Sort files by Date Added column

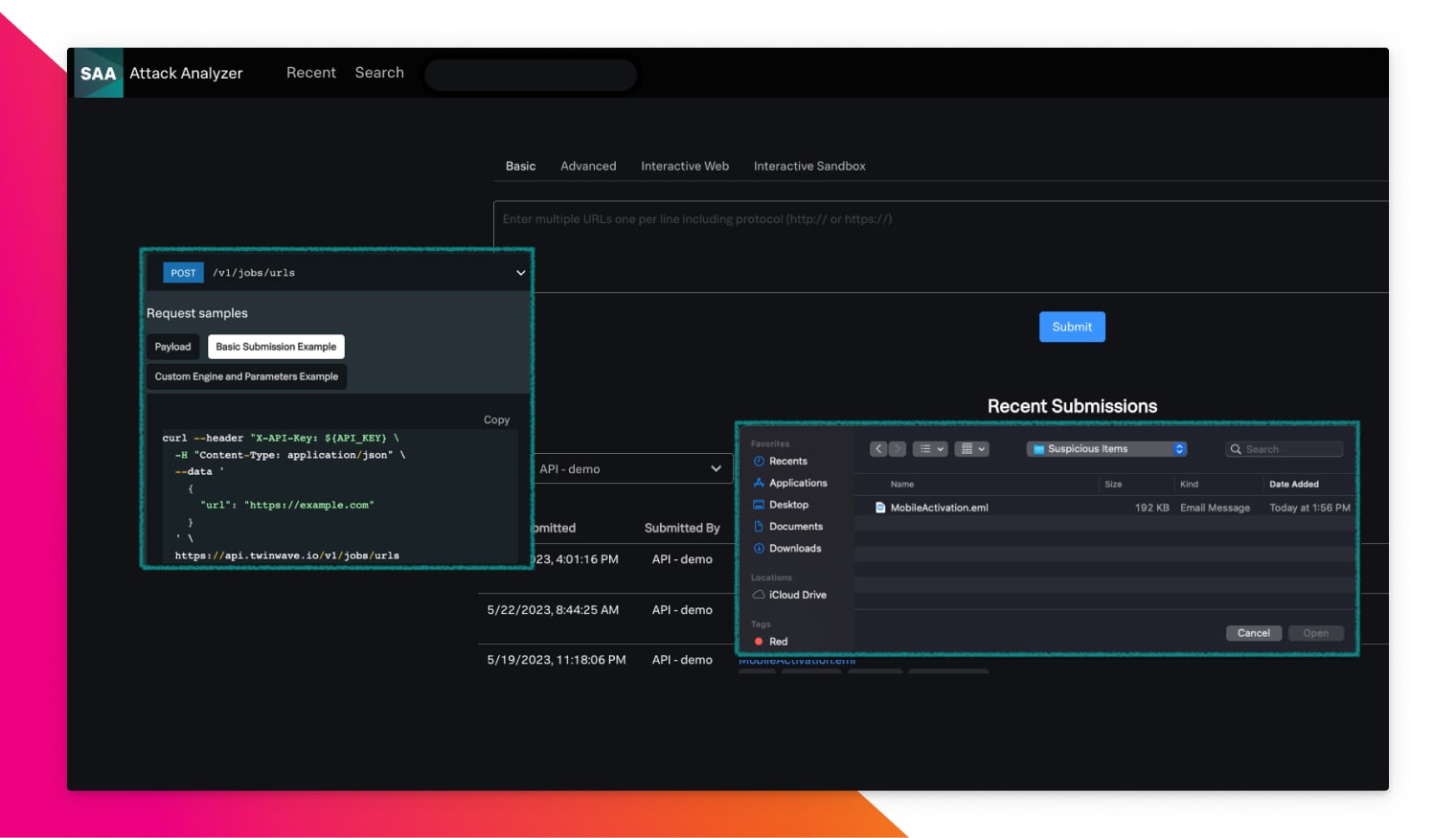click(1294, 485)
